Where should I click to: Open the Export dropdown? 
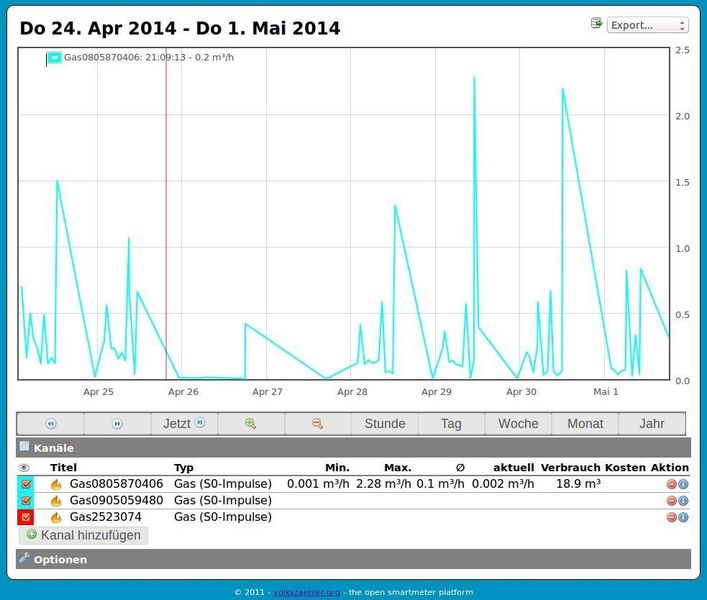click(x=647, y=25)
